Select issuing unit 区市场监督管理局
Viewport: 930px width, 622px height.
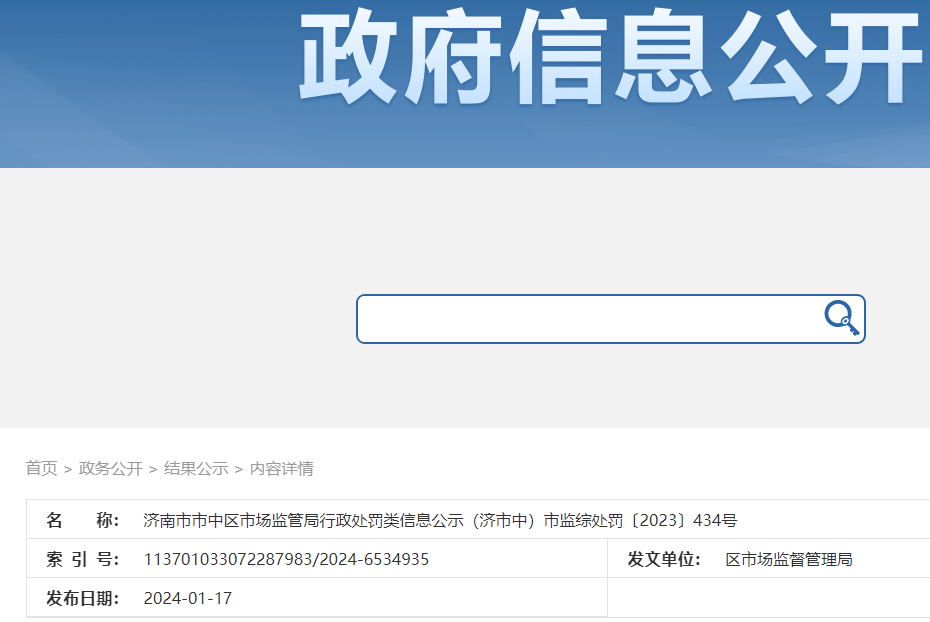pyautogui.click(x=789, y=559)
